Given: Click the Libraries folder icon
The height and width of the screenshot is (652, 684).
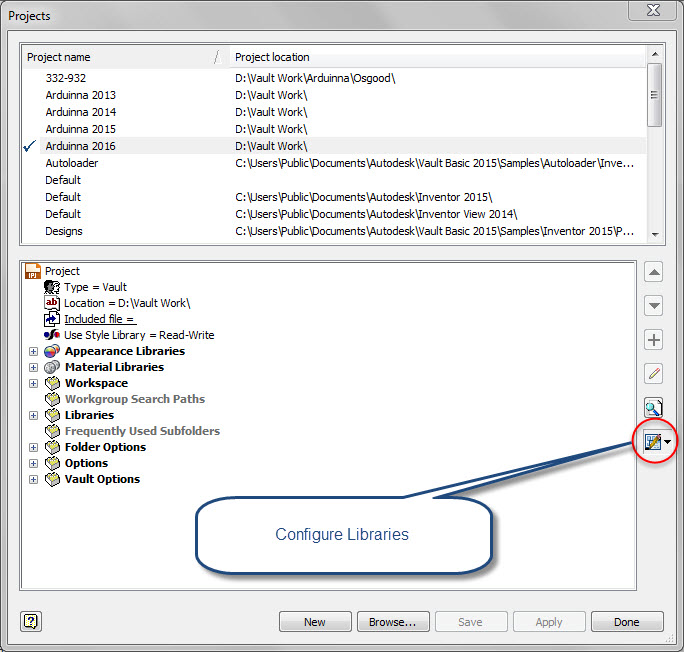Looking at the screenshot, I should tap(52, 415).
